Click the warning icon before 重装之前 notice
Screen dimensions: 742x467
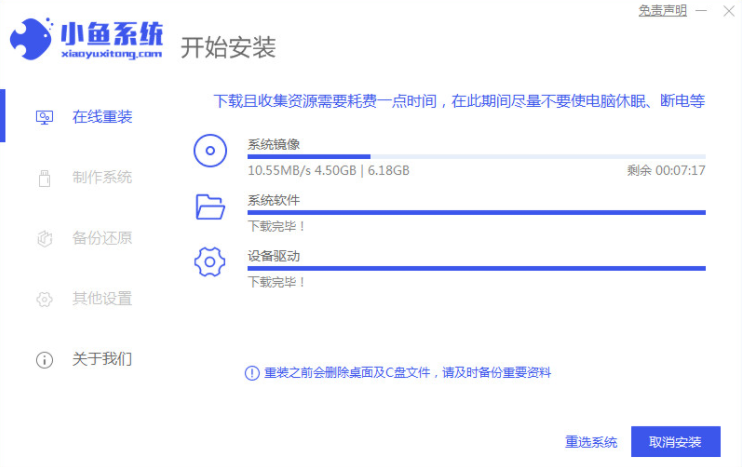click(x=252, y=373)
